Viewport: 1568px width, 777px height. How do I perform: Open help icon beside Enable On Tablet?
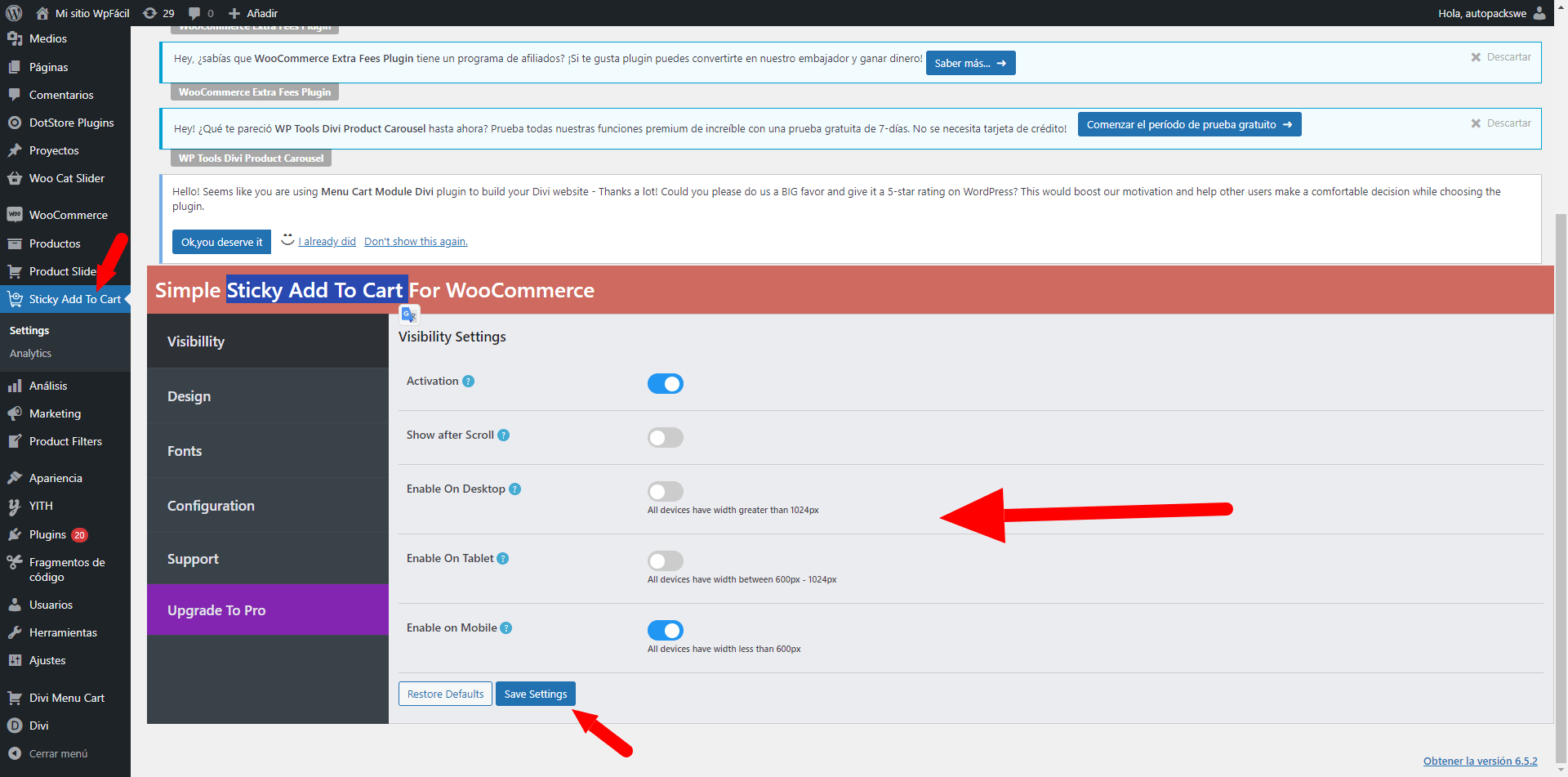(x=502, y=559)
